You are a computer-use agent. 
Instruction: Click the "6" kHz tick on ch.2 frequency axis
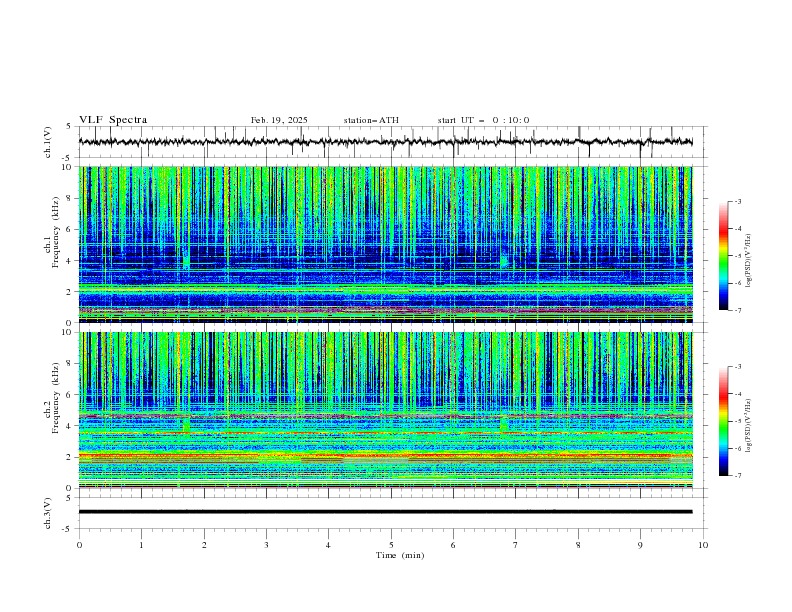[71, 395]
